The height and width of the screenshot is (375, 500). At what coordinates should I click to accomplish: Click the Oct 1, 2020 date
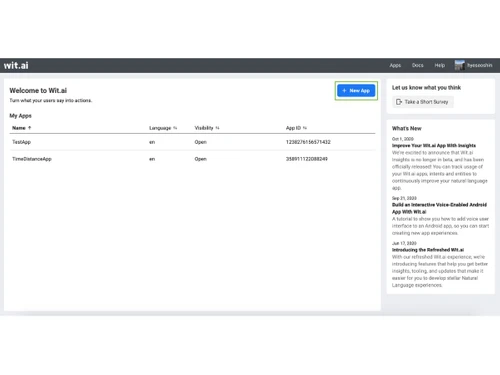click(x=403, y=139)
